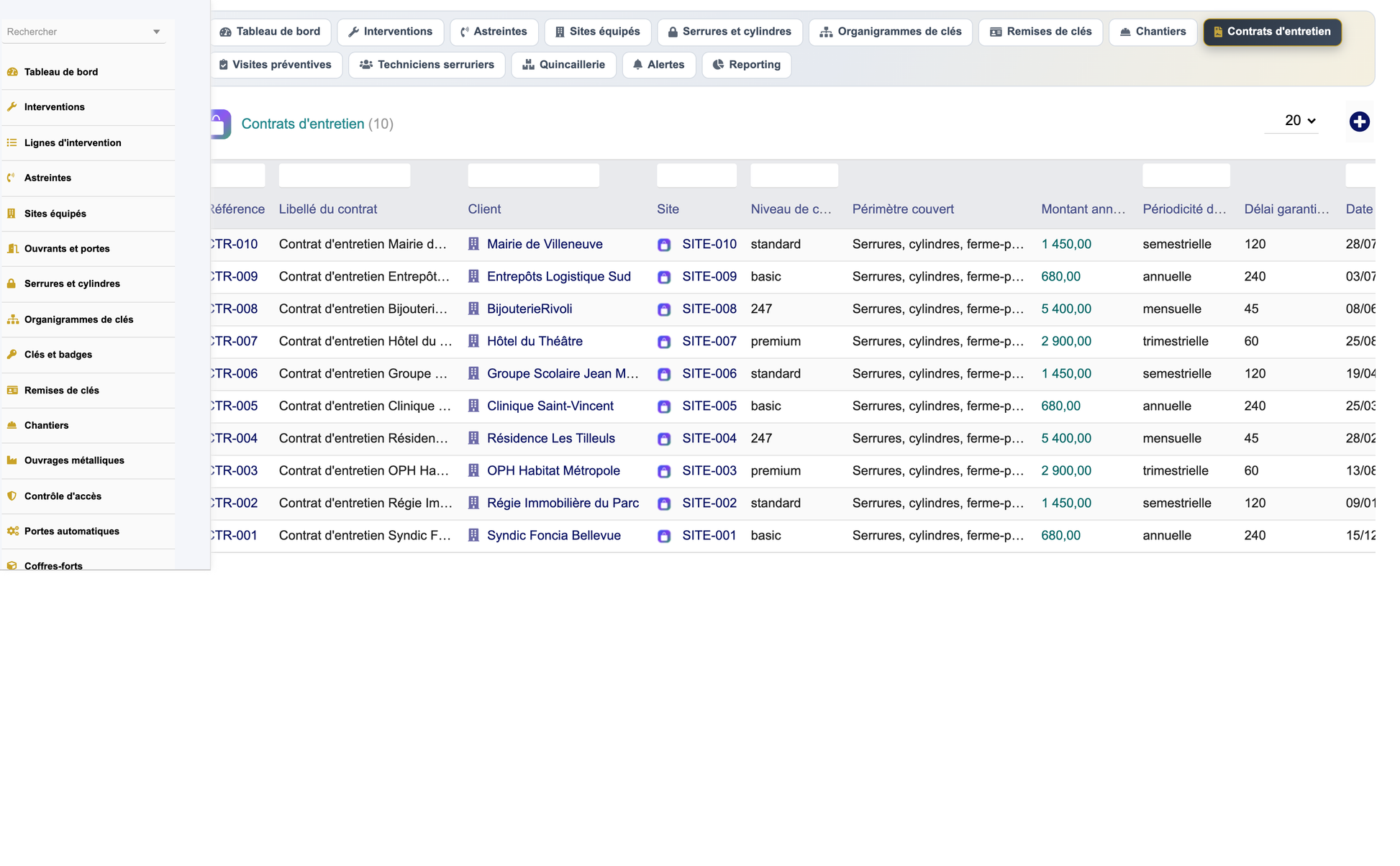Open the Sites équipés tab
Viewport: 1400px width, 866px height.
pos(598,32)
